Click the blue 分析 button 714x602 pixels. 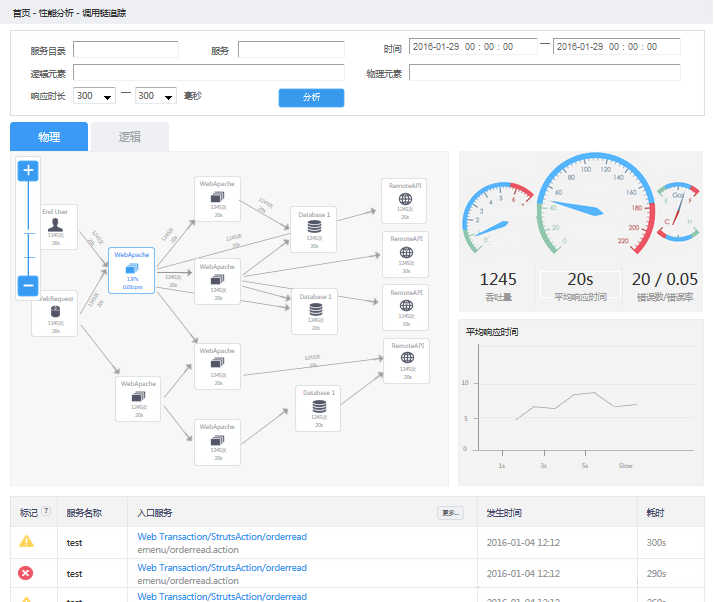(x=311, y=97)
